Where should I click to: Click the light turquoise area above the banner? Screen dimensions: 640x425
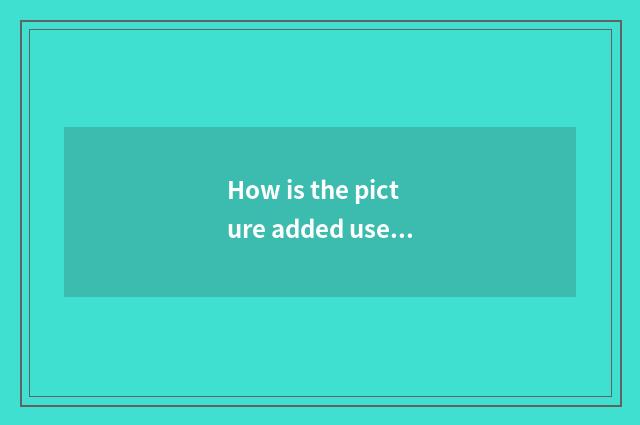point(320,78)
